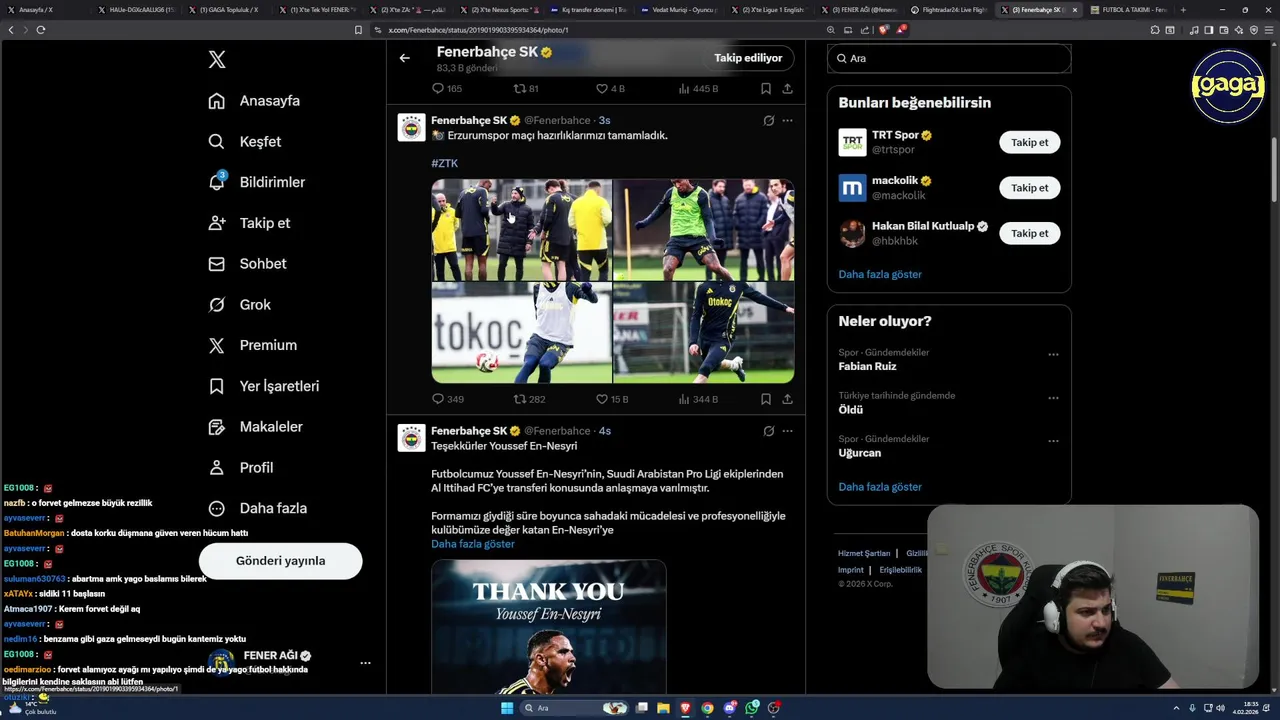Open Discord from the taskbar

click(730, 708)
